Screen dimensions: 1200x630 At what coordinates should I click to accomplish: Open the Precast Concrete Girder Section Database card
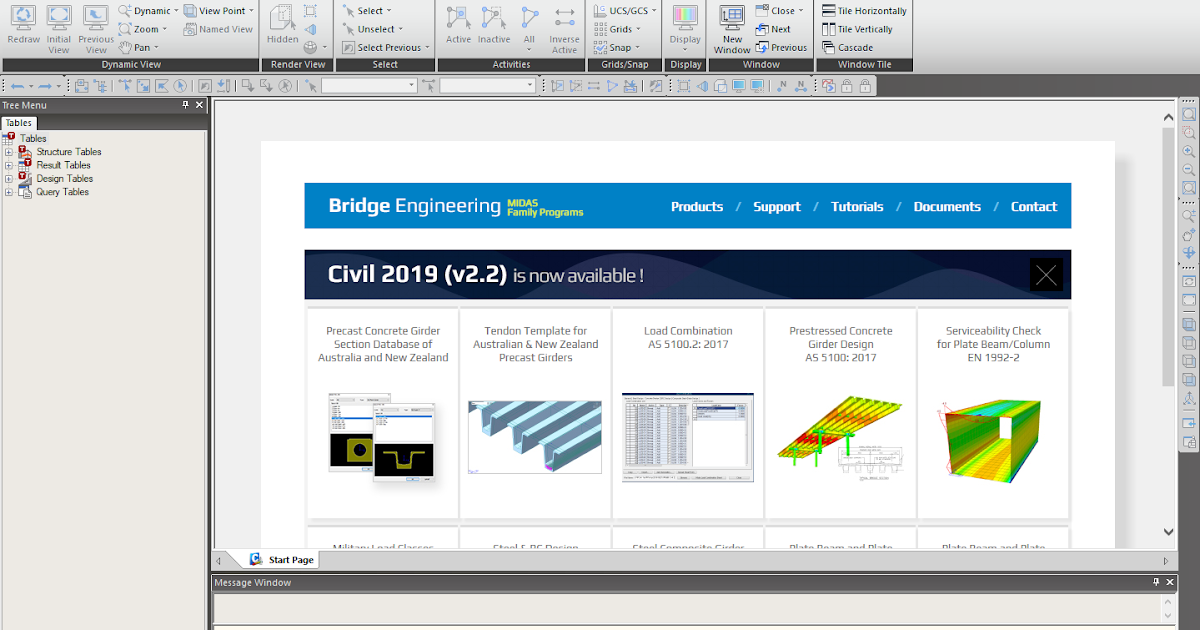383,412
